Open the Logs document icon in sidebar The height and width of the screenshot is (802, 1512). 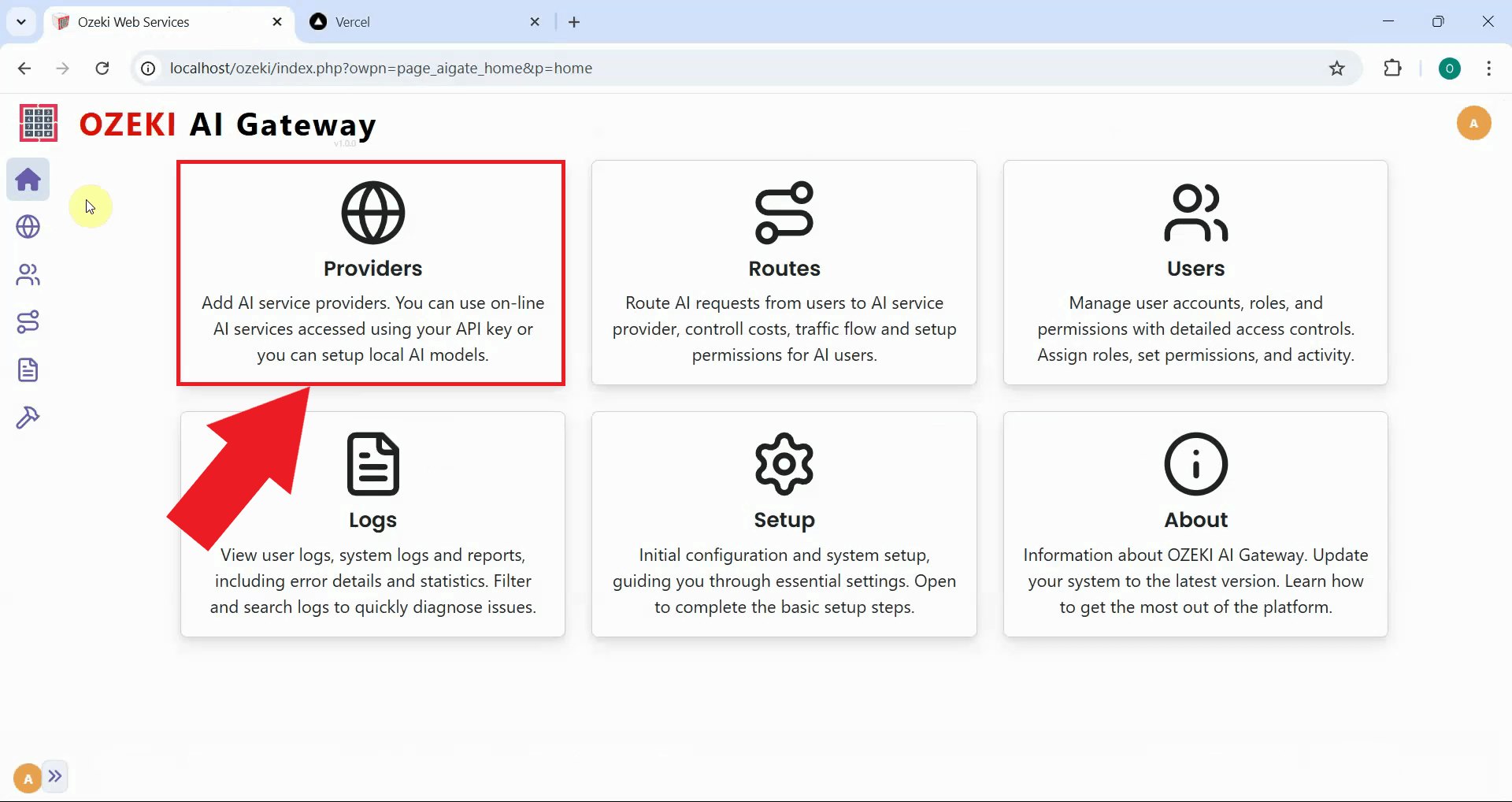pyautogui.click(x=28, y=369)
